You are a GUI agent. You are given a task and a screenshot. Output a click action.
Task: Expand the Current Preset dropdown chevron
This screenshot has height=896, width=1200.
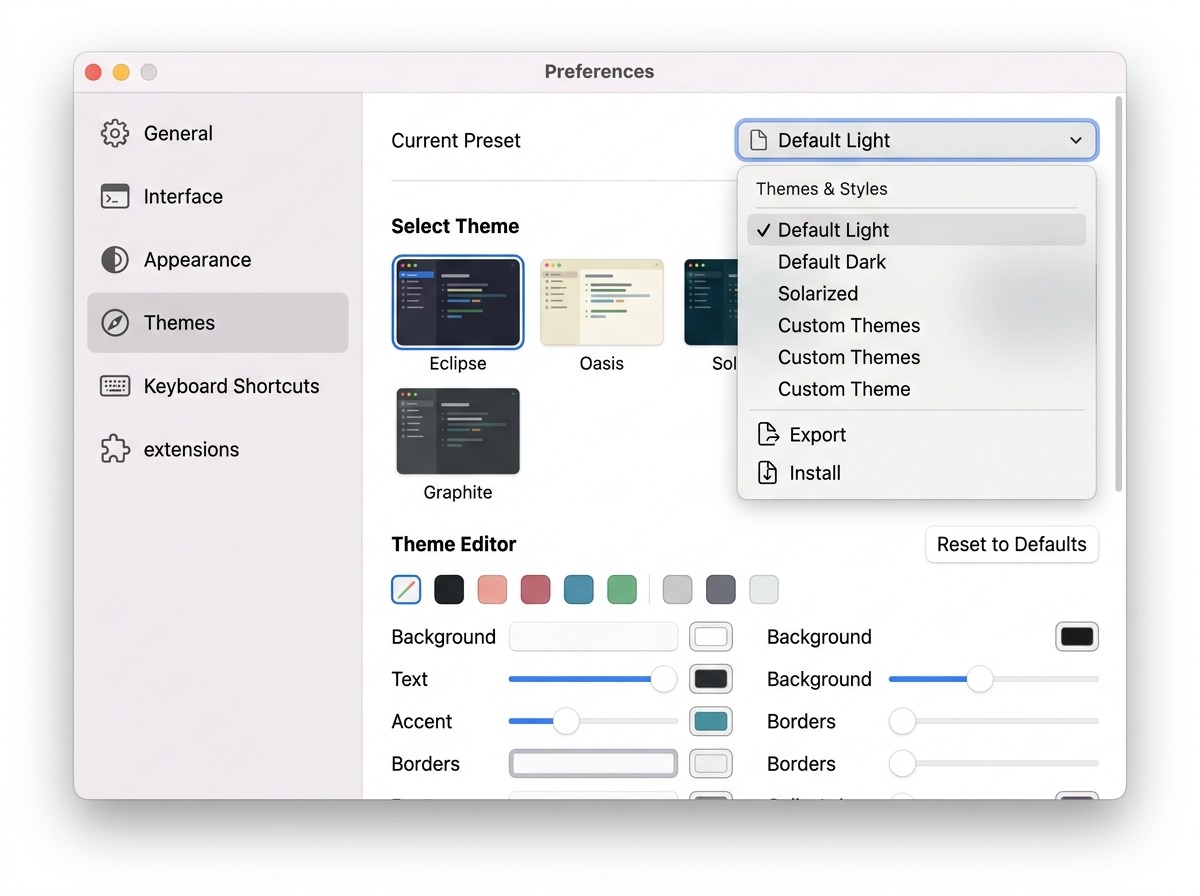[1076, 141]
